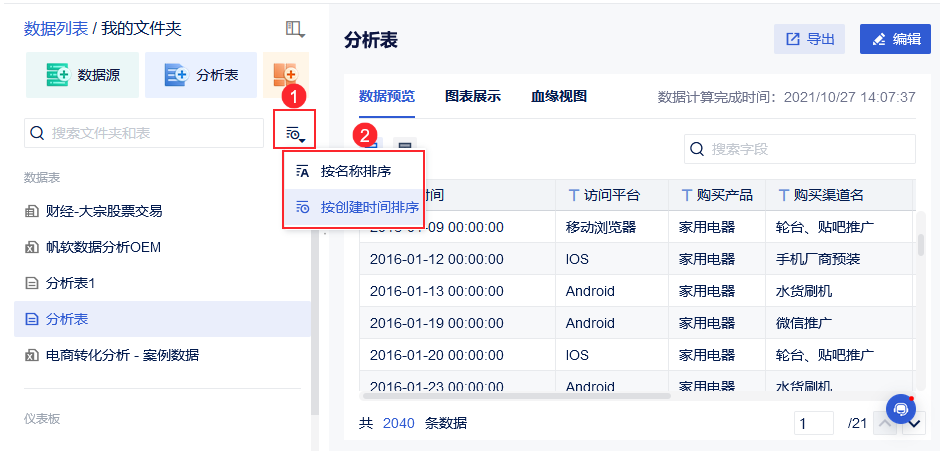Screen dimensions: 940x451
Task: Click the 购买产品 column header
Action: coord(717,195)
